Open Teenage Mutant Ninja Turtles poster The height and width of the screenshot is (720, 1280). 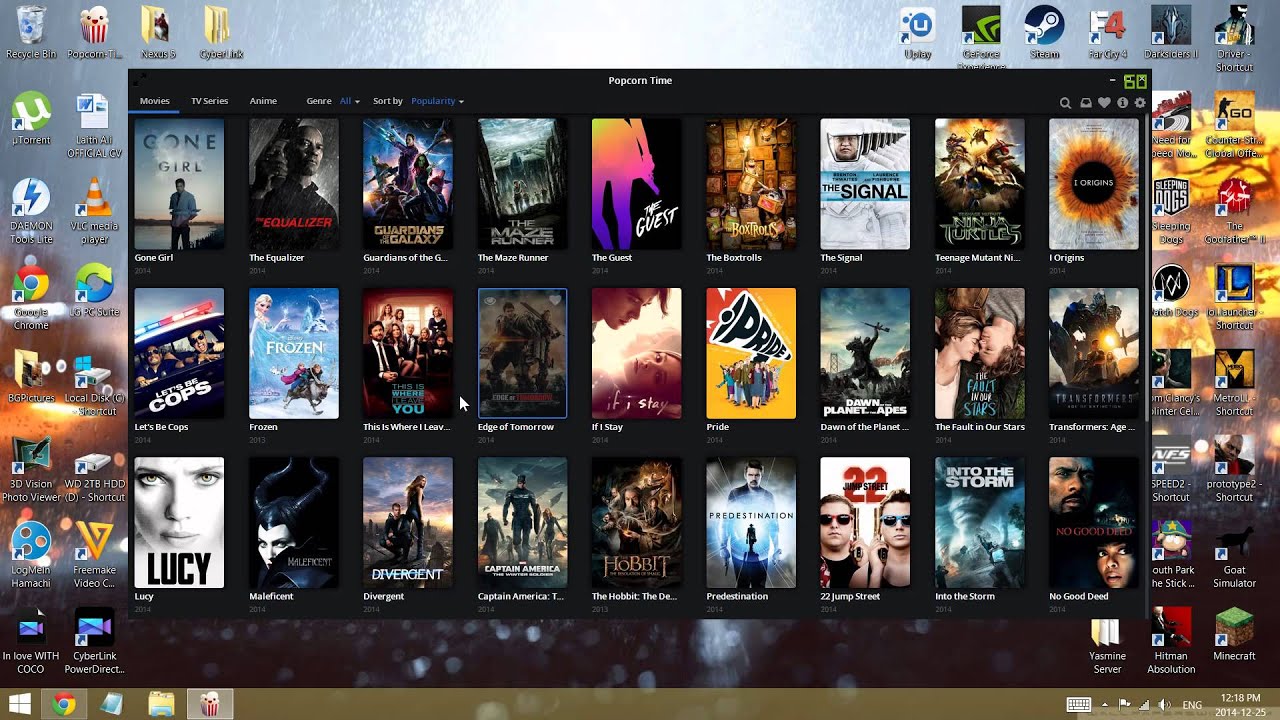[x=979, y=184]
